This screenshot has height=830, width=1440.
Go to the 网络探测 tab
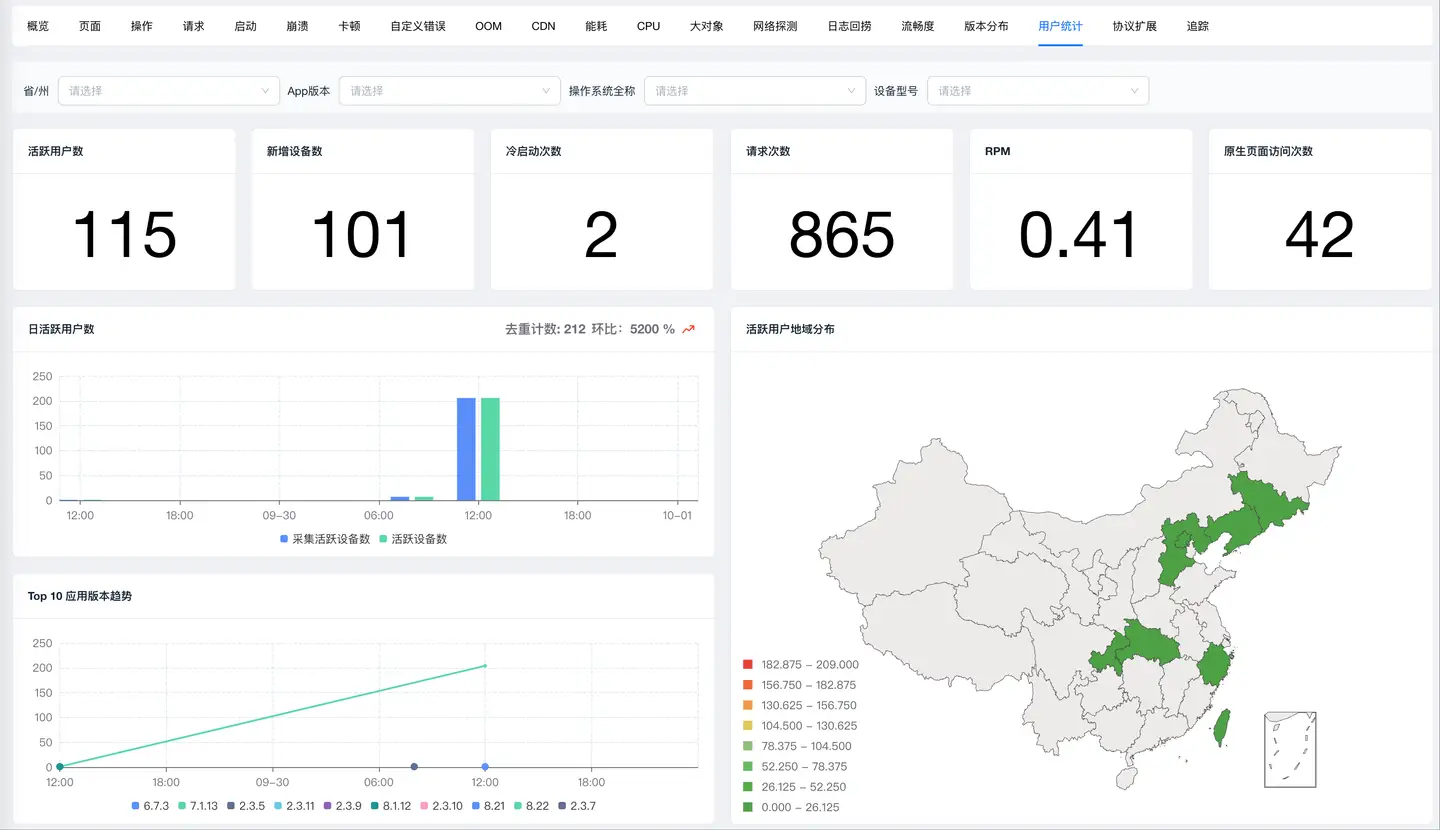[x=775, y=26]
